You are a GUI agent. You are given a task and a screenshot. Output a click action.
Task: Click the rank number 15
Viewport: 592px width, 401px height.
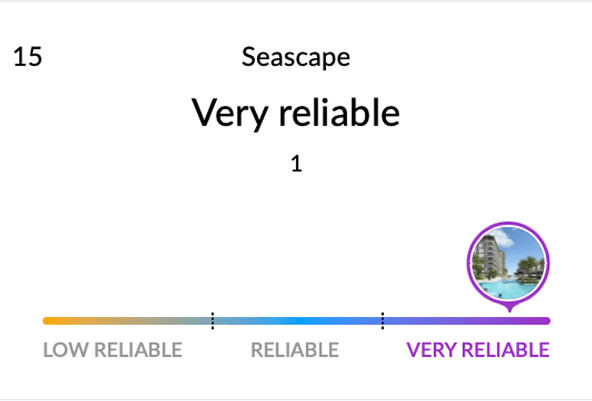coord(28,57)
